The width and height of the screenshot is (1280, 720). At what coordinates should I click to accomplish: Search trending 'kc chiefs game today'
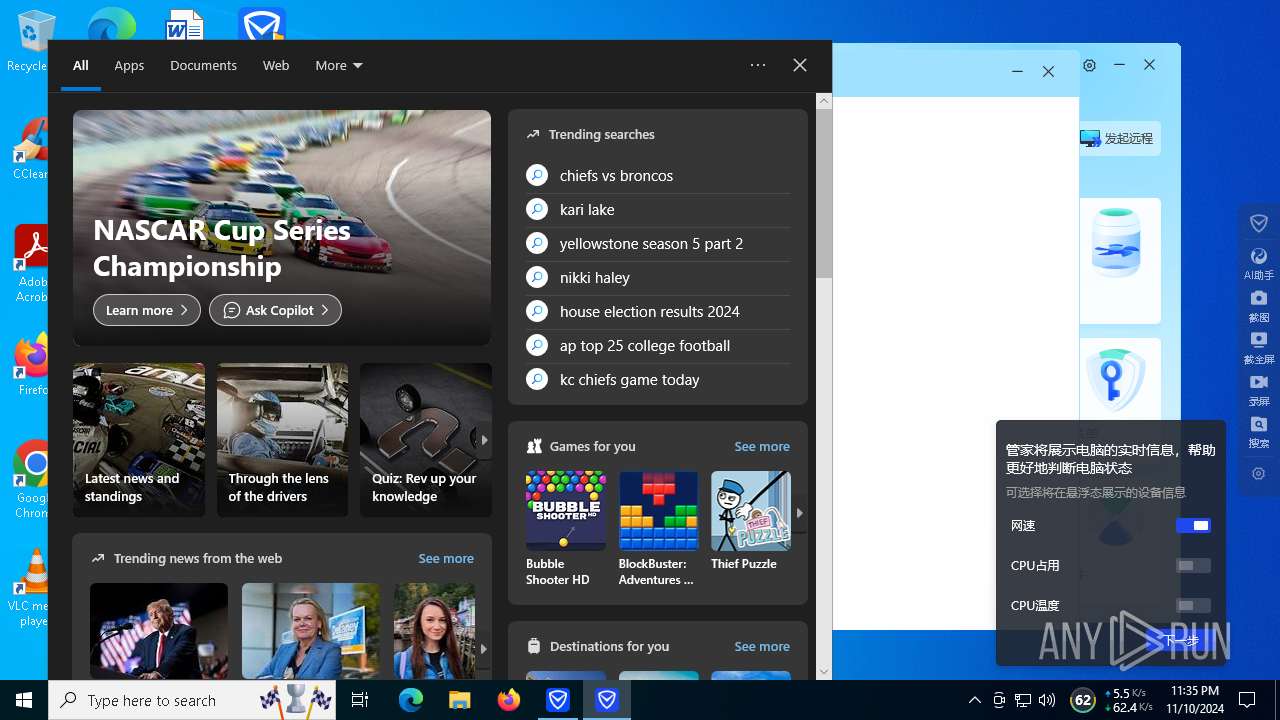658,379
